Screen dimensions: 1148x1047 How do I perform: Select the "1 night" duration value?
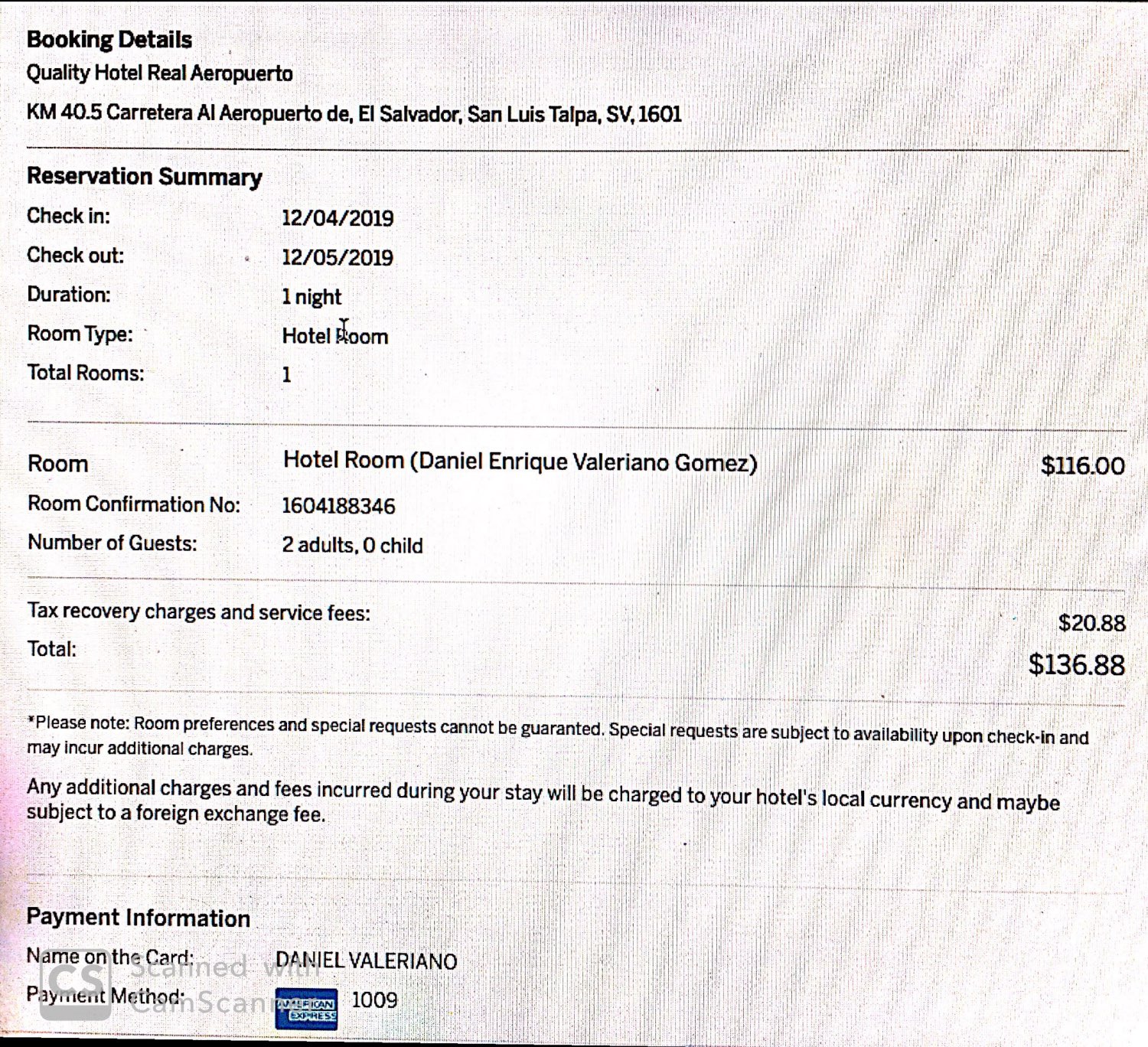click(x=311, y=297)
